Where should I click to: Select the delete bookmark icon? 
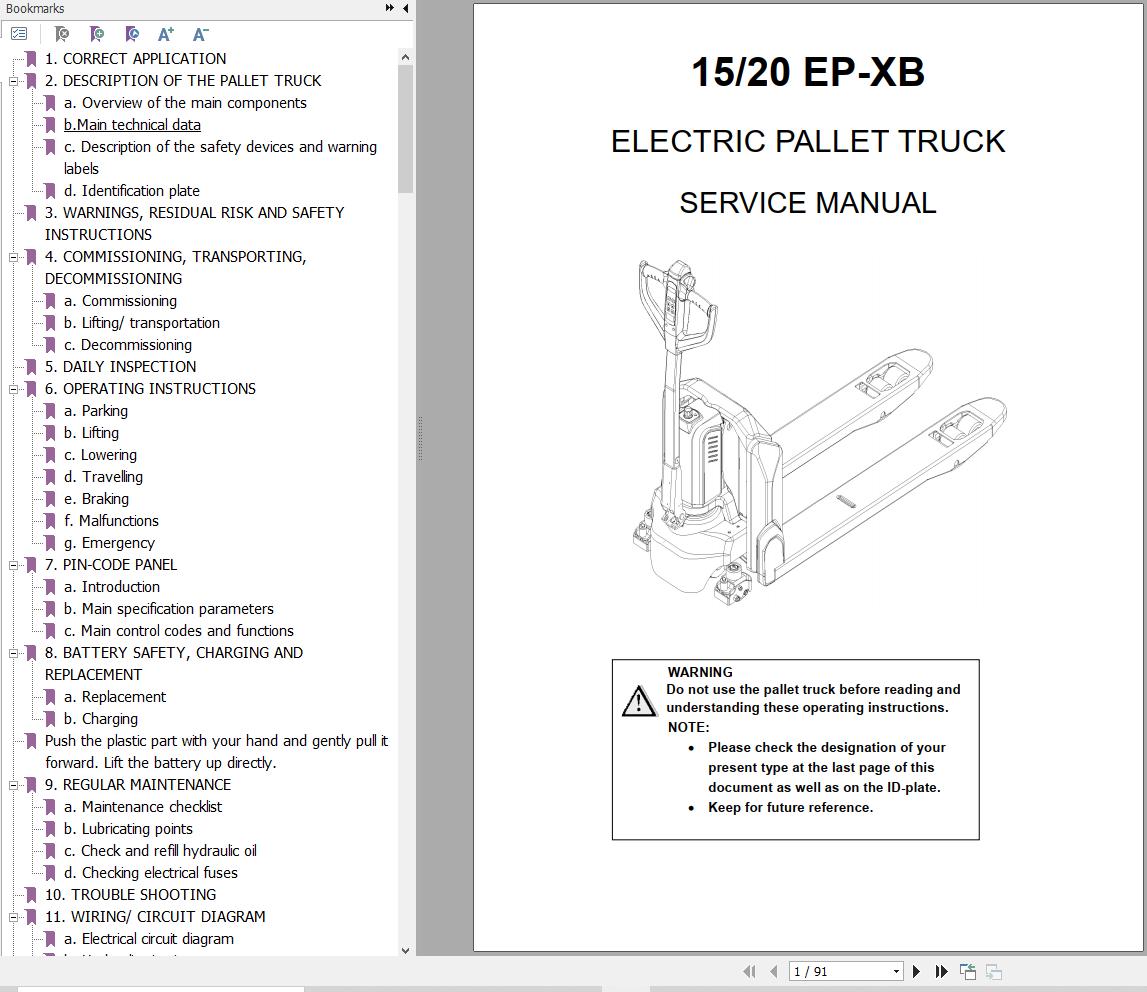pos(60,33)
